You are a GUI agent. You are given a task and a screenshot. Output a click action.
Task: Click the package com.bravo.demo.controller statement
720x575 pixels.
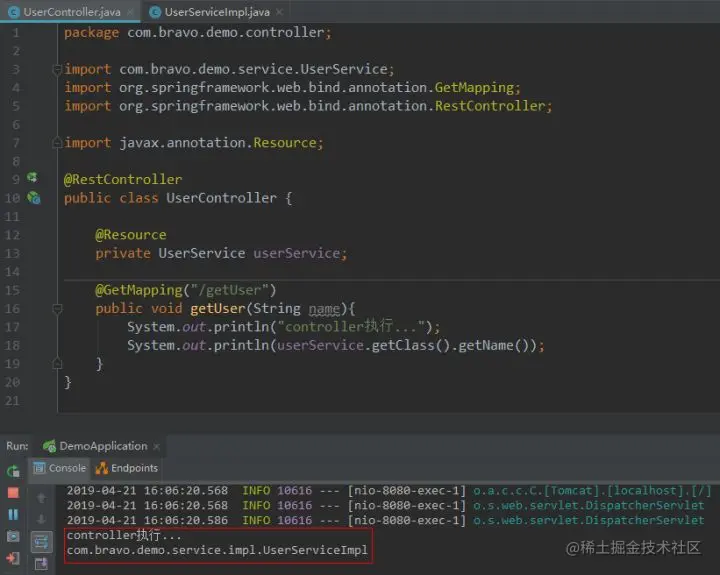[197, 32]
